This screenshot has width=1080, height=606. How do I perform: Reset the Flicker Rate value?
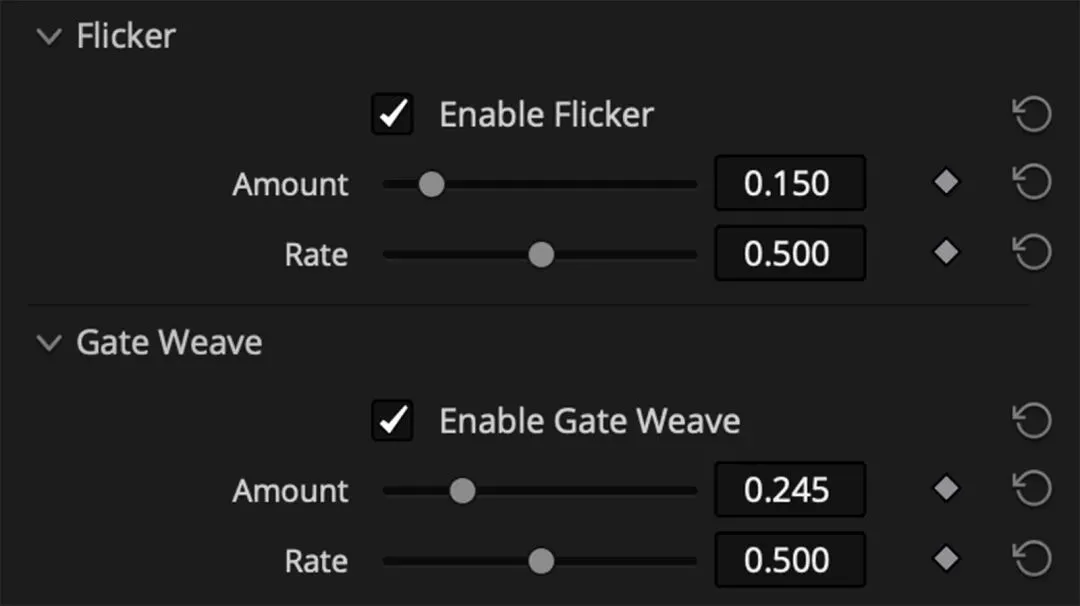point(1032,253)
